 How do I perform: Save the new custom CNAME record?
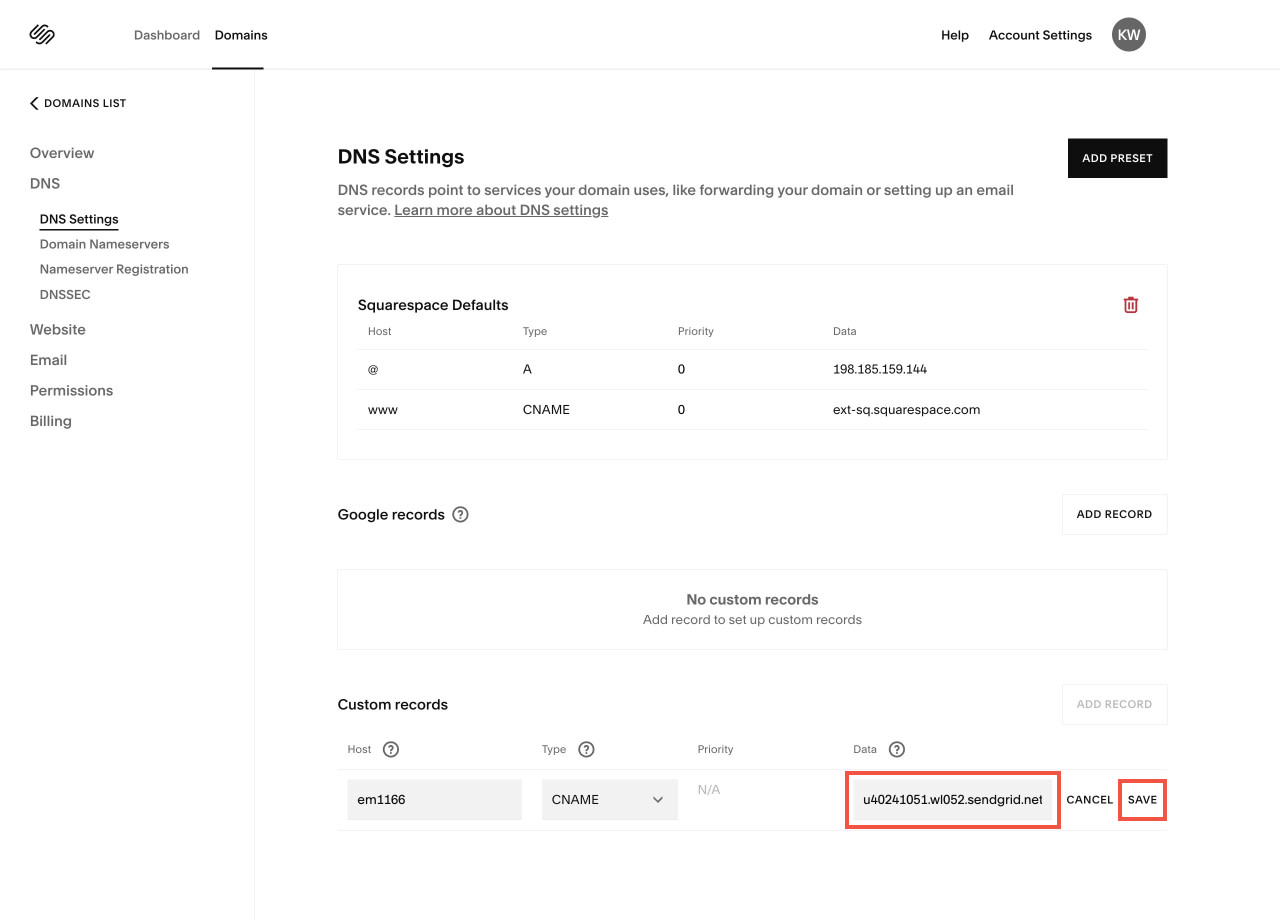[x=1142, y=799]
